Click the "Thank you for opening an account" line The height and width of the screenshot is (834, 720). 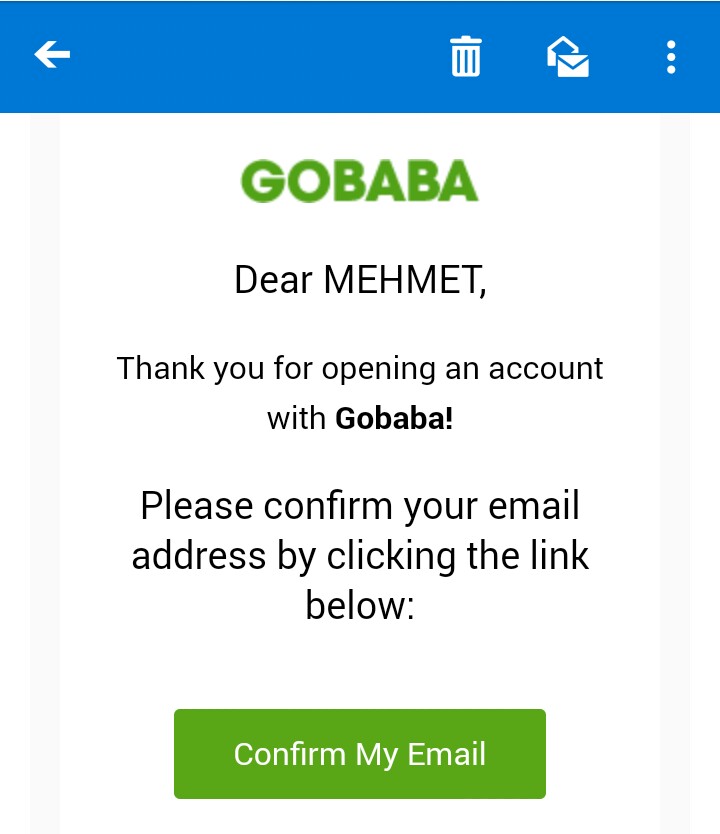coord(359,368)
